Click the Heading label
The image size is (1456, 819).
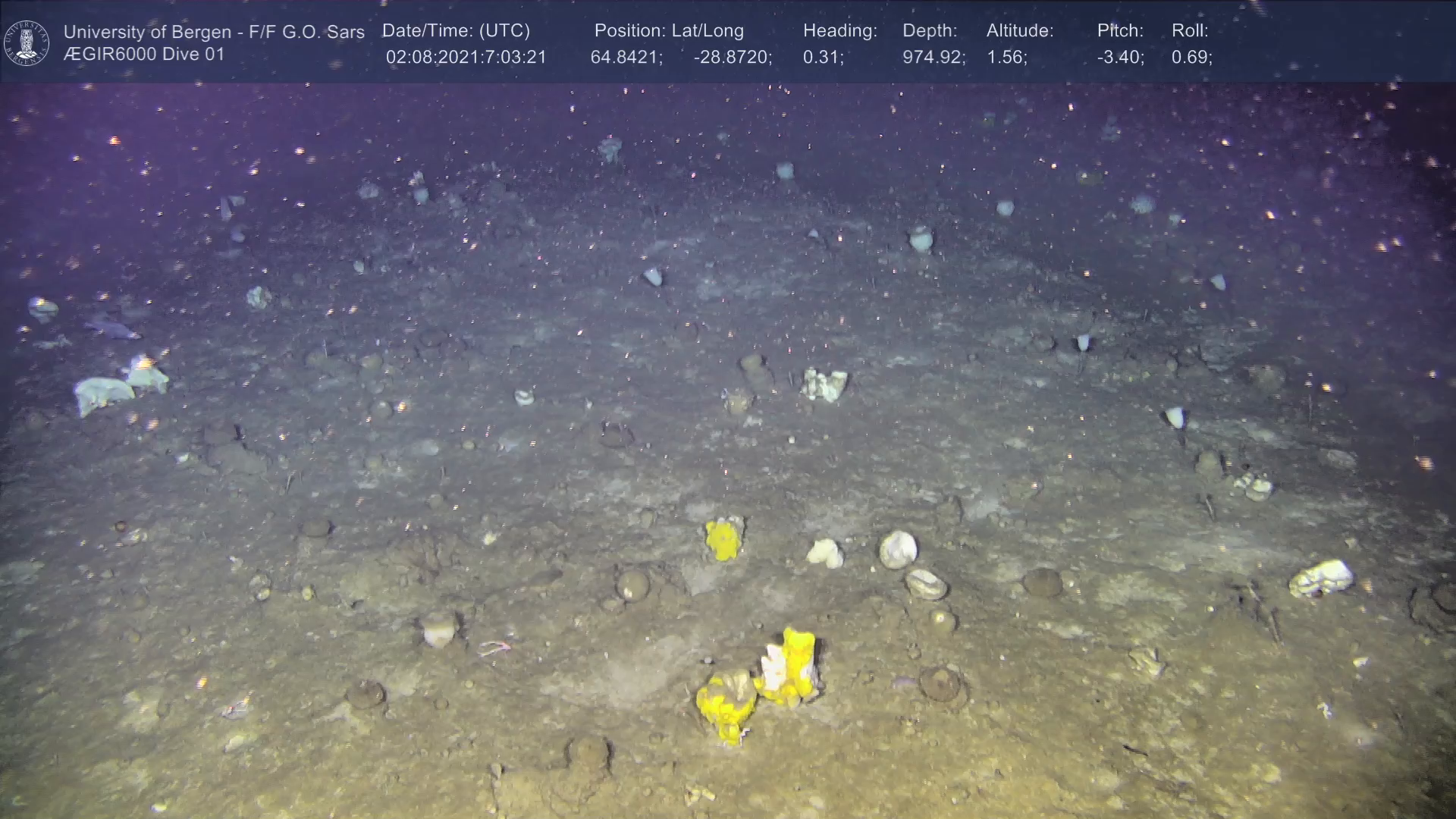839,31
